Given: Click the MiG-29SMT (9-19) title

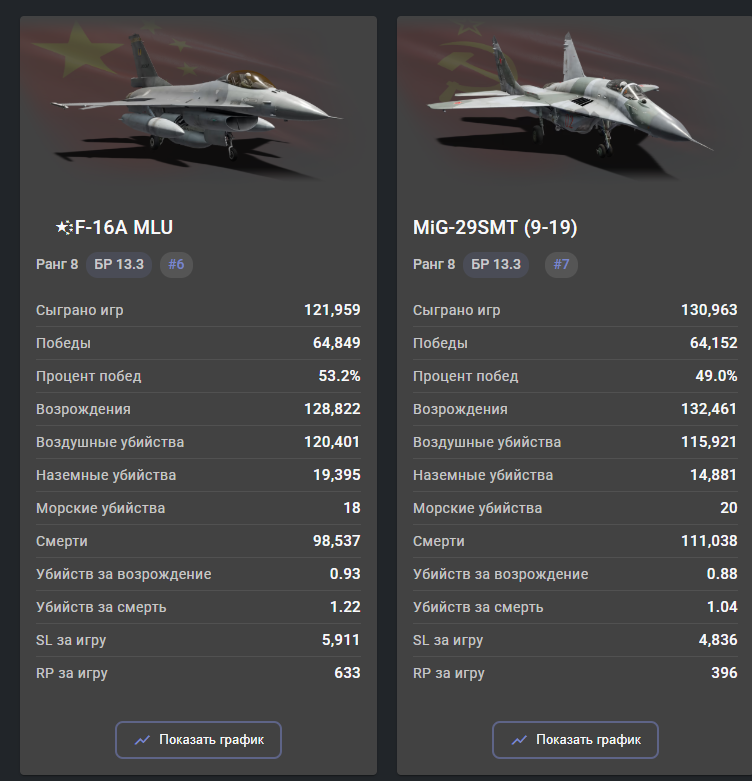Looking at the screenshot, I should (495, 228).
